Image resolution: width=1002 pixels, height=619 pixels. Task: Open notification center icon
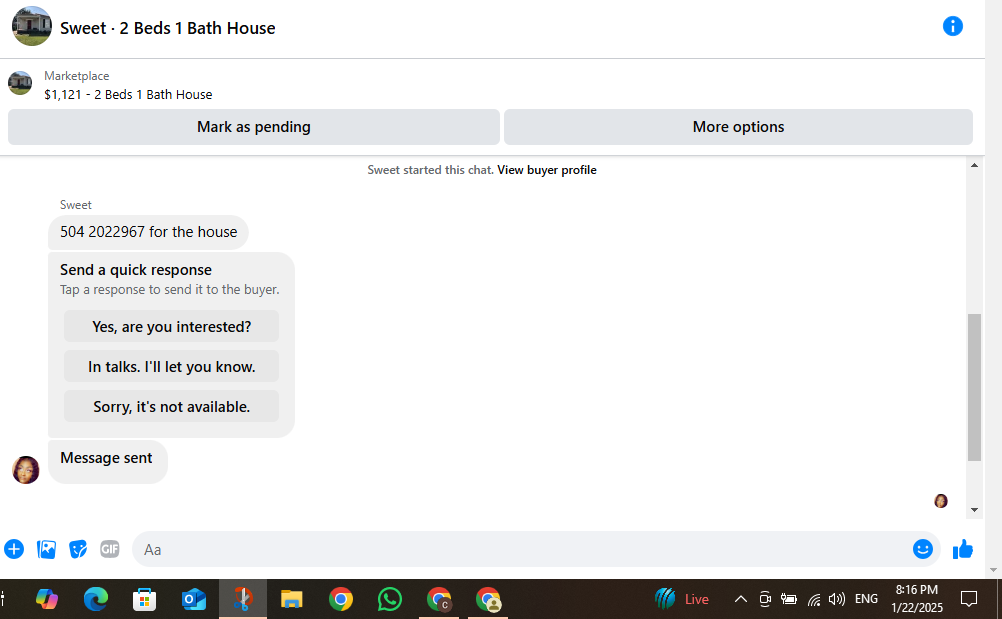pyautogui.click(x=969, y=599)
